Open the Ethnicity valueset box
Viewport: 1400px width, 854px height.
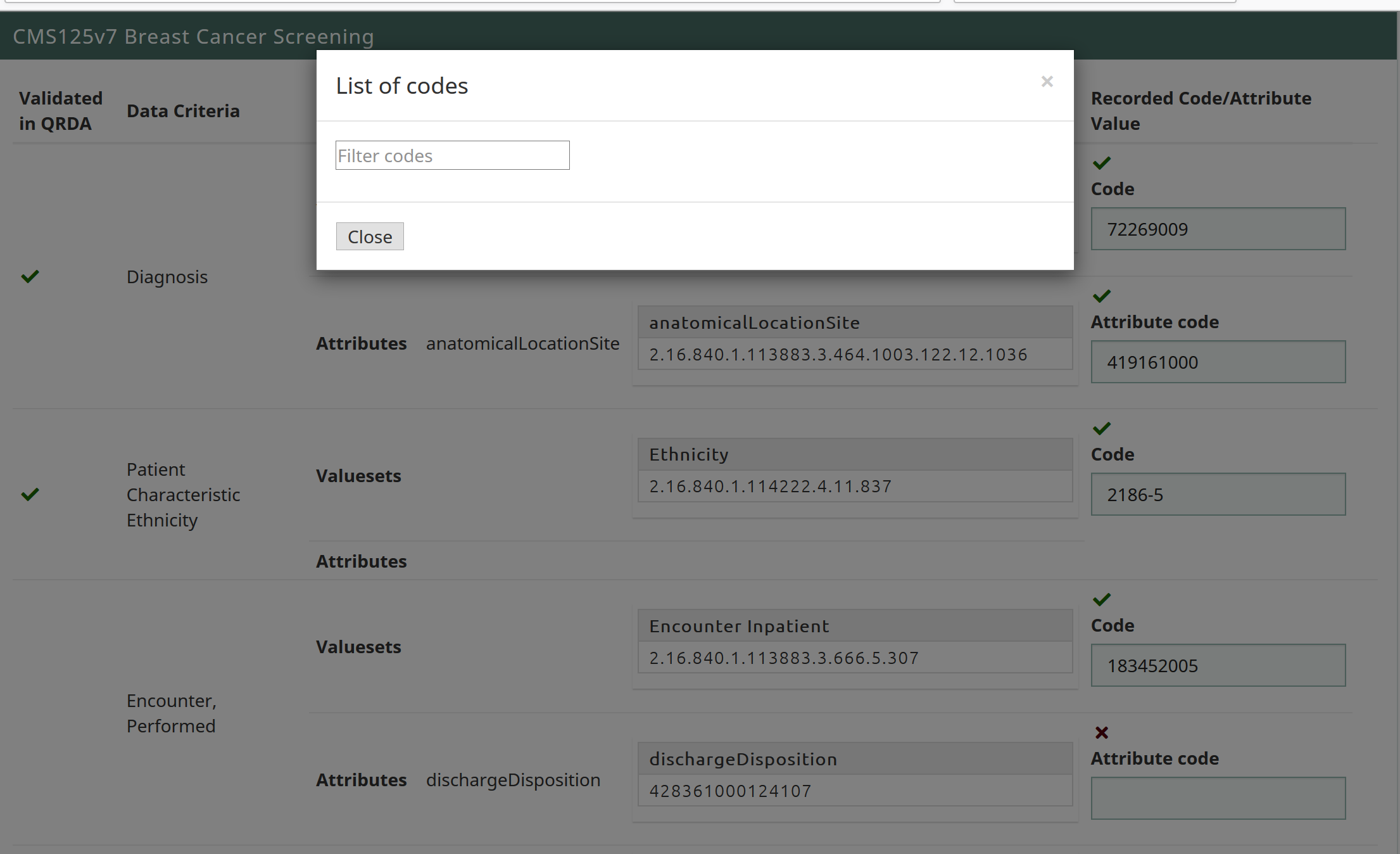click(854, 470)
